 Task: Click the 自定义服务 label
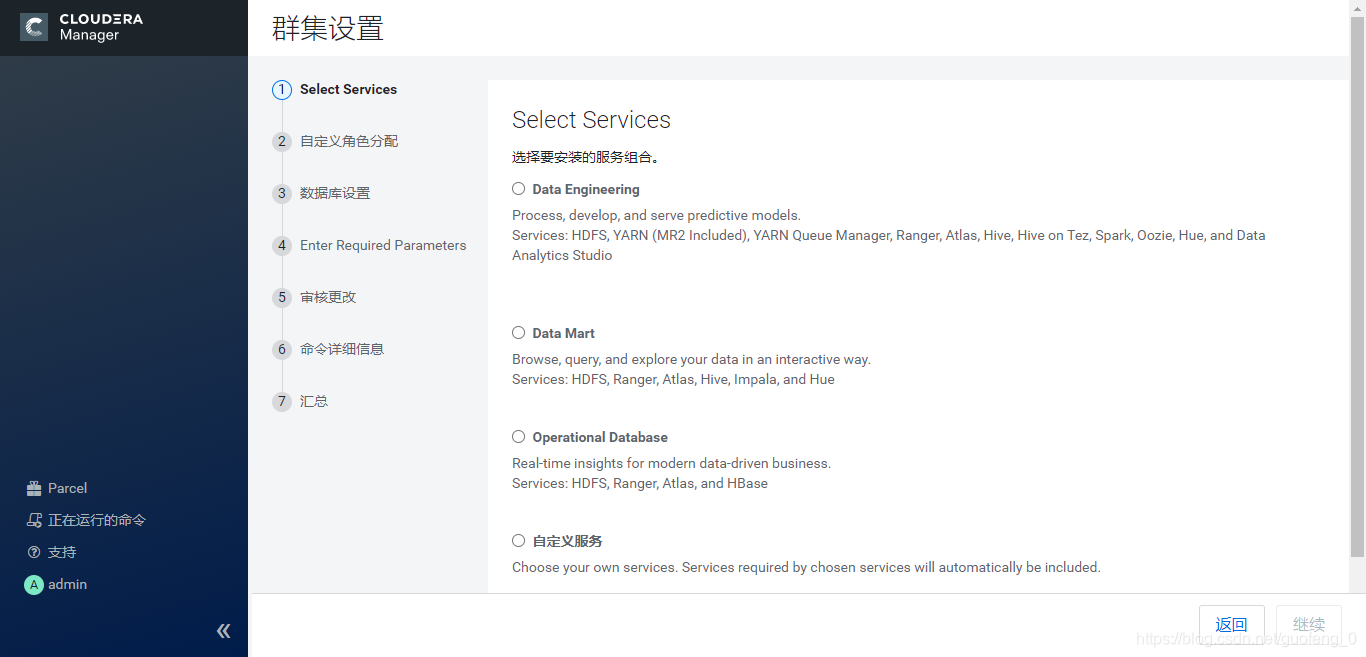point(567,541)
